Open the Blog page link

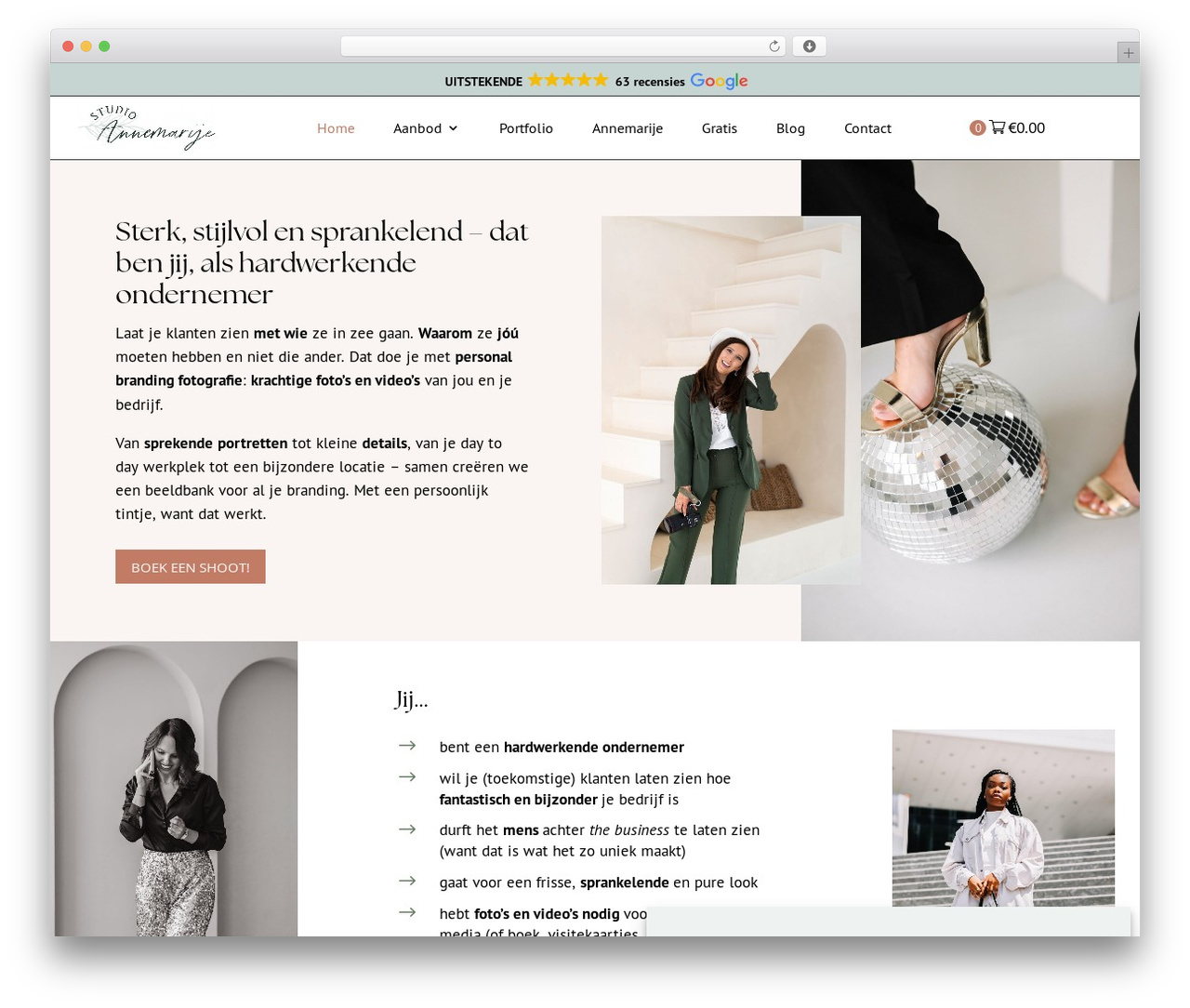coord(790,128)
